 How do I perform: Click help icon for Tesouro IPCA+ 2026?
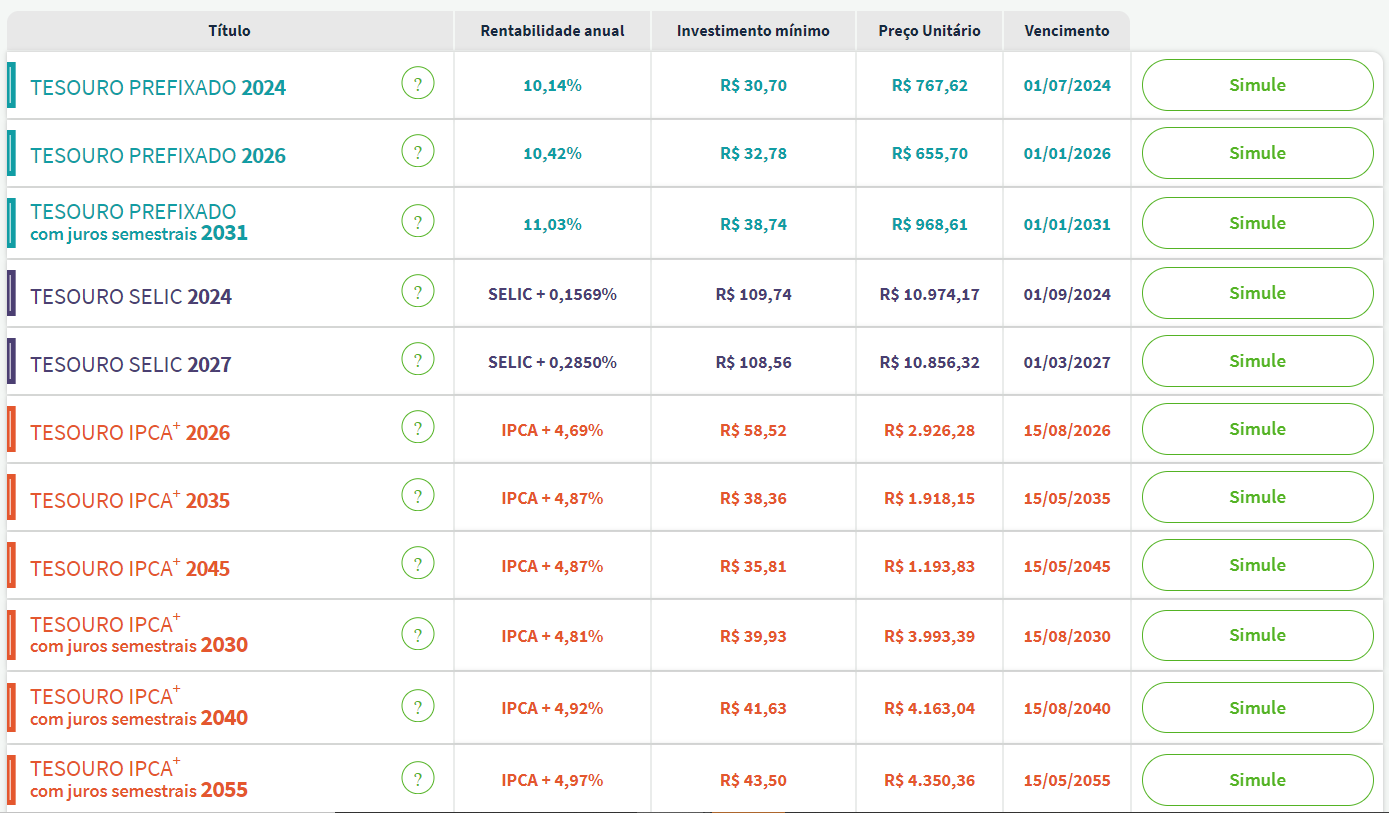pos(418,428)
